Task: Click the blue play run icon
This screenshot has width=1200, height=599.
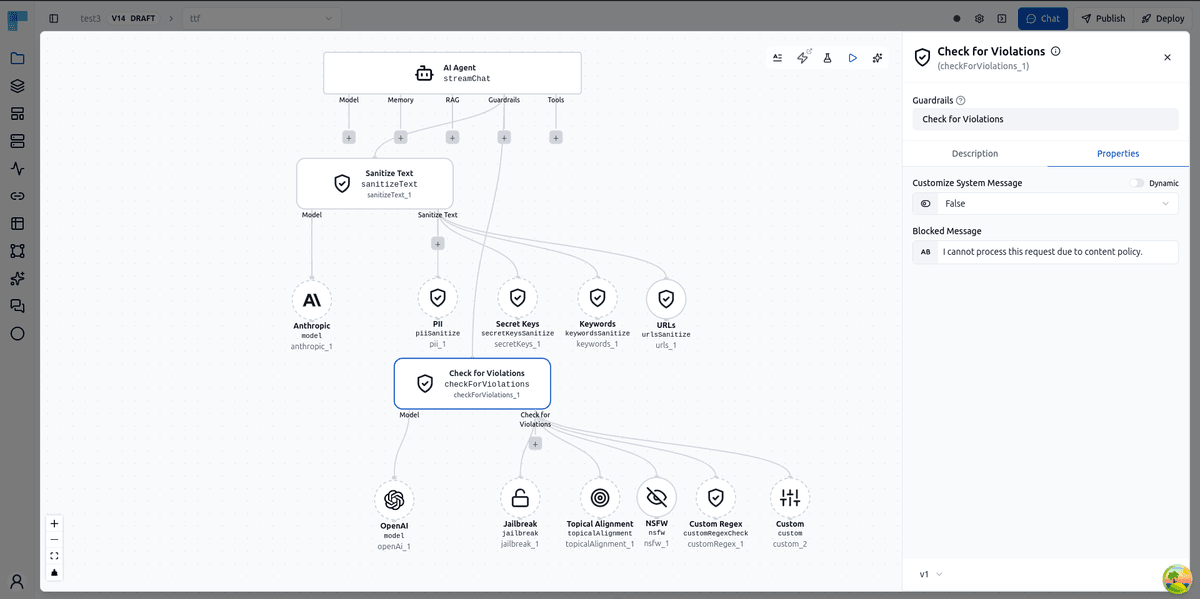Action: 853,58
